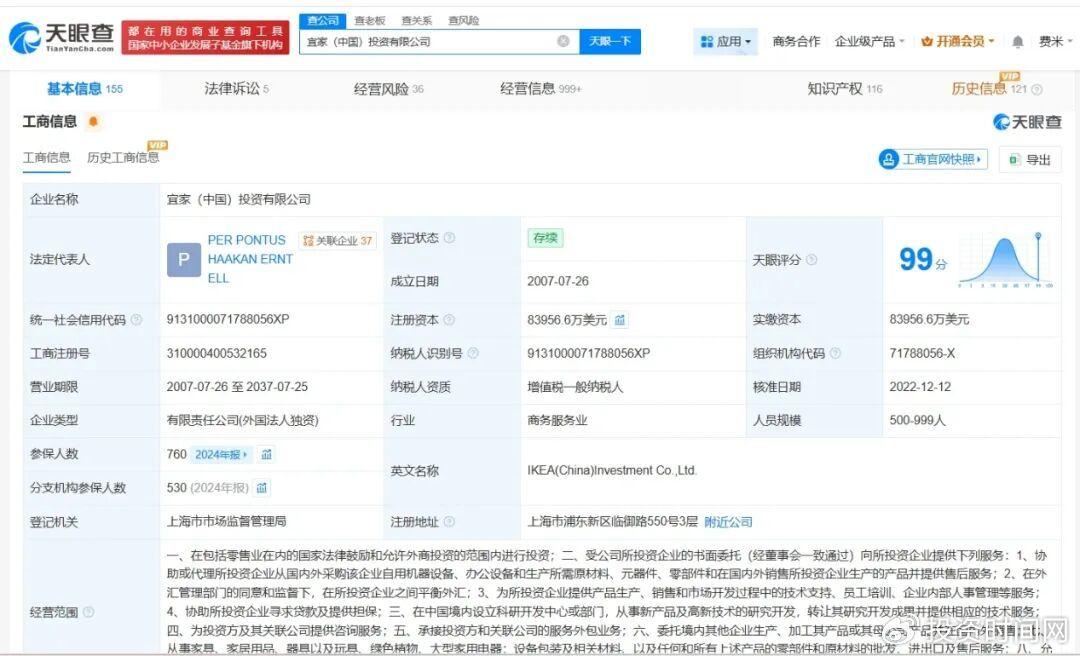Screen dimensions: 1080x656
Task: Expand the 2024年报 year selector
Action: coord(221,455)
